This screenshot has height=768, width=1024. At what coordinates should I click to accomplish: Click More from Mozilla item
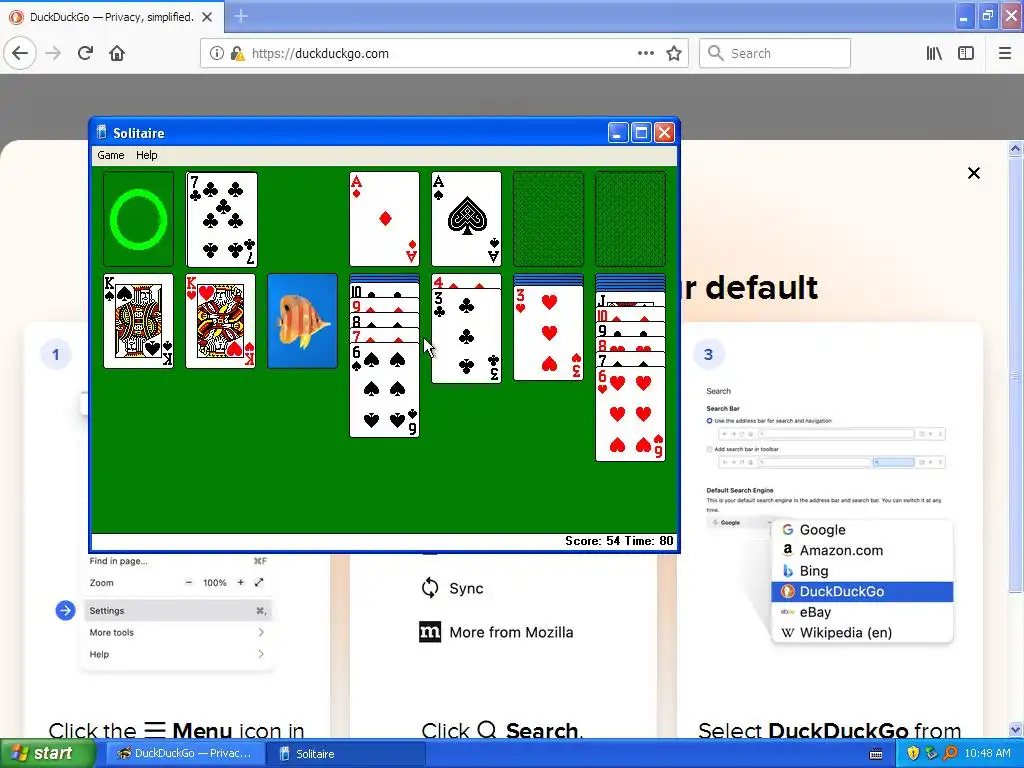click(x=496, y=632)
